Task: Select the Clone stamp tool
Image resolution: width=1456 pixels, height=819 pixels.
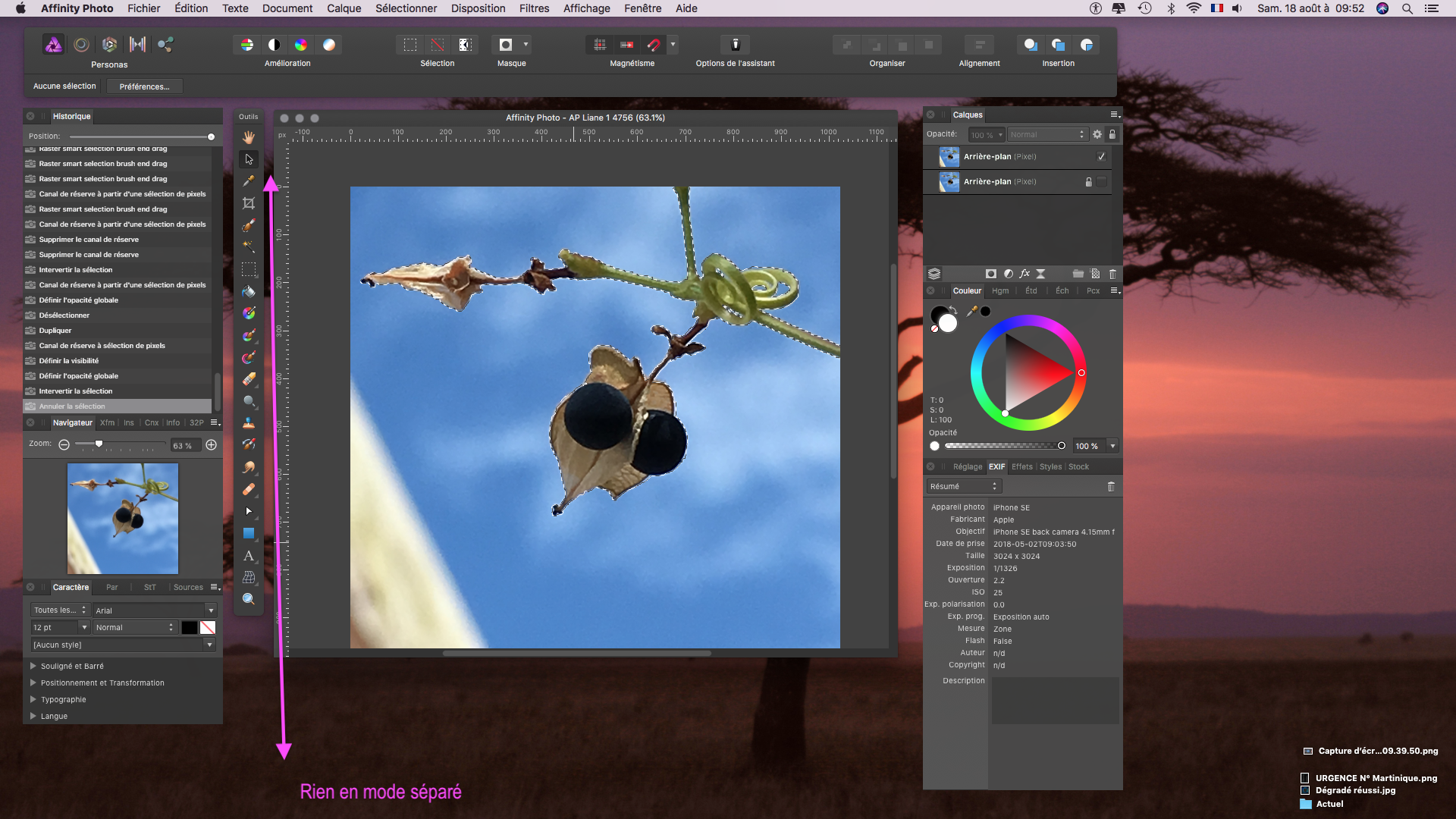Action: (249, 423)
